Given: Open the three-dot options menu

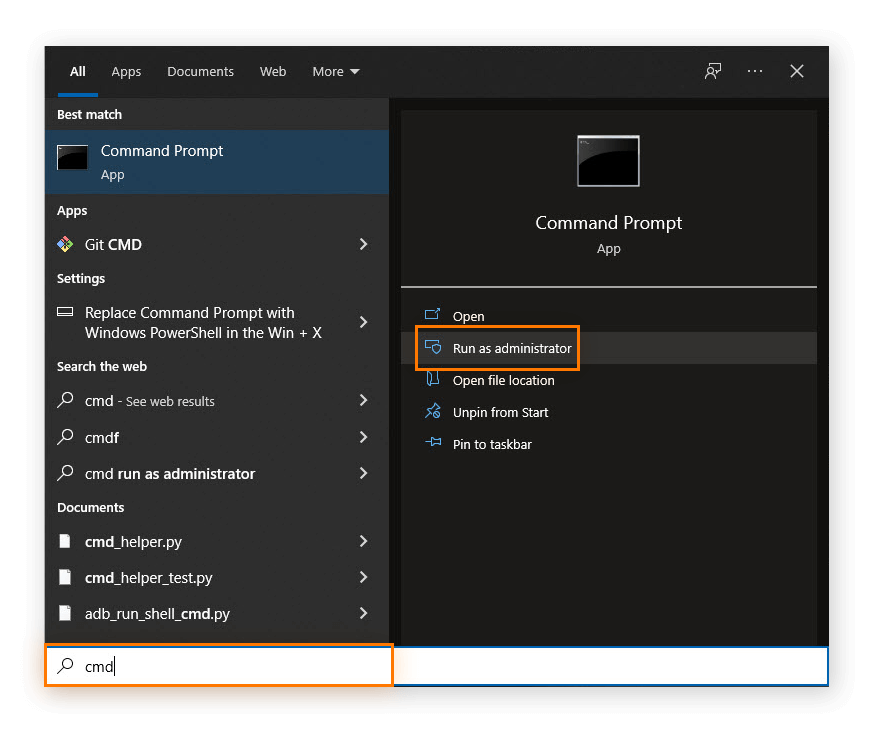Looking at the screenshot, I should 755,71.
